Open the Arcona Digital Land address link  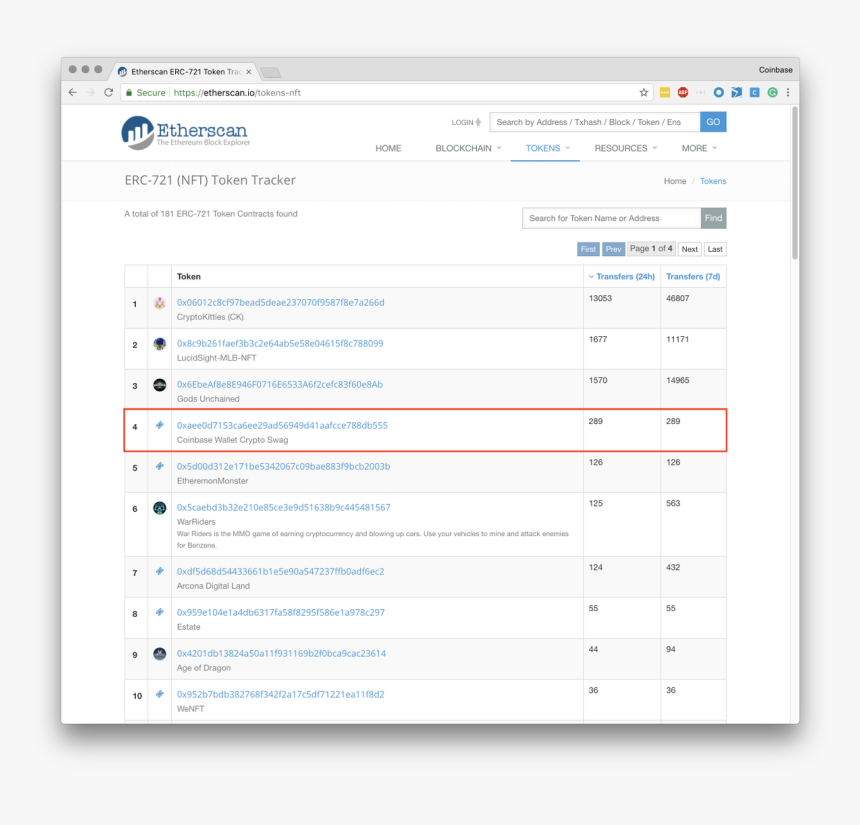coord(280,572)
